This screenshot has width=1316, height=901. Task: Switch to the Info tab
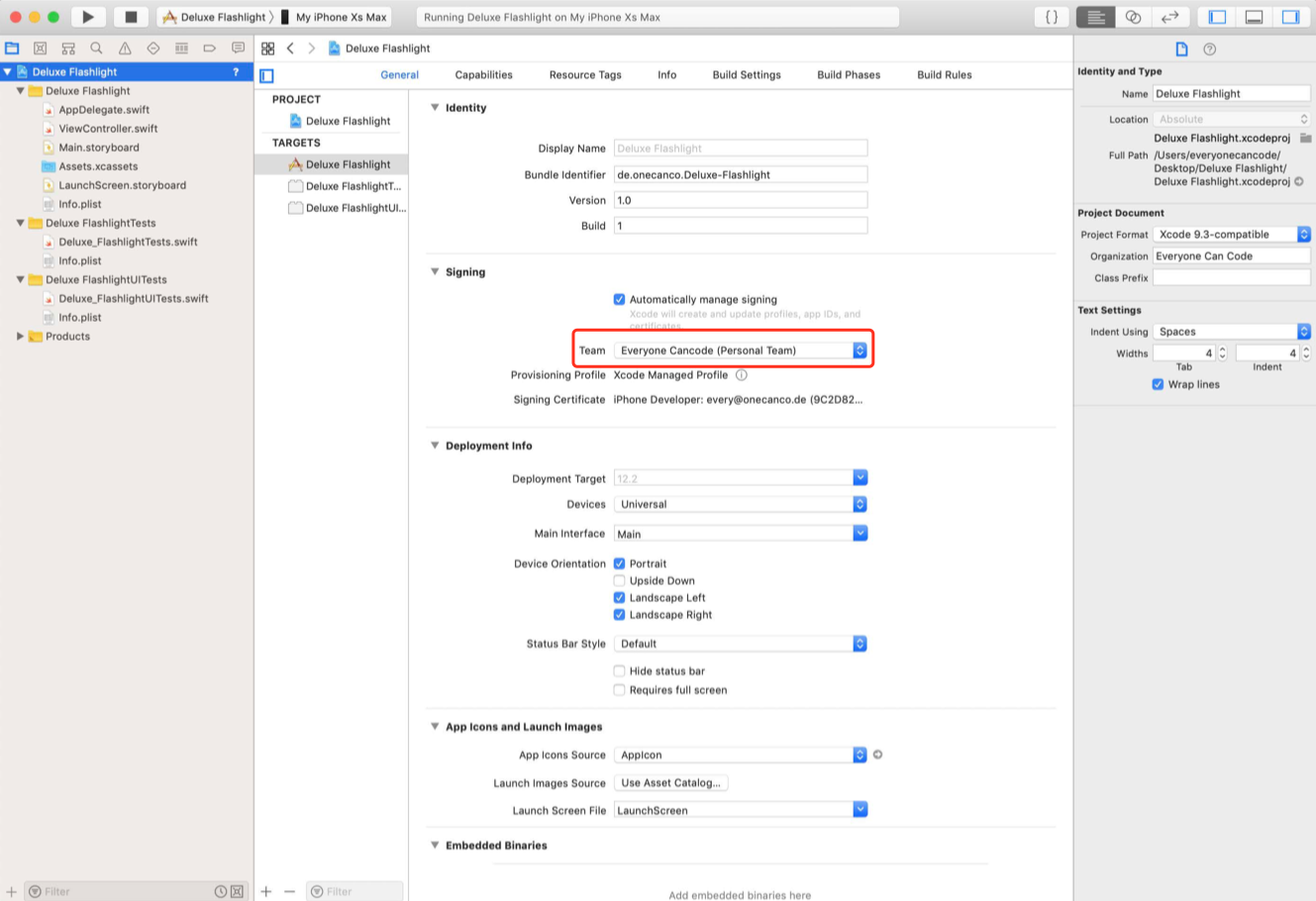(x=667, y=75)
